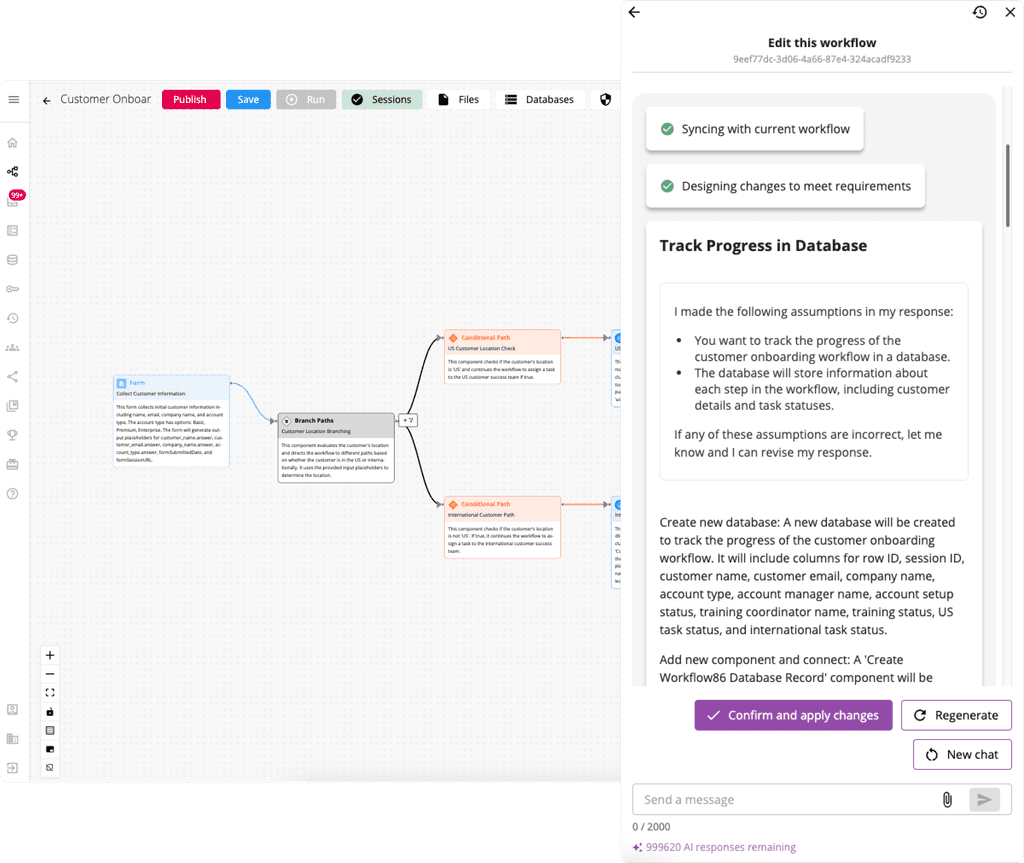Toggle the grid view in canvas controls
Image resolution: width=1024 pixels, height=863 pixels.
(x=50, y=729)
